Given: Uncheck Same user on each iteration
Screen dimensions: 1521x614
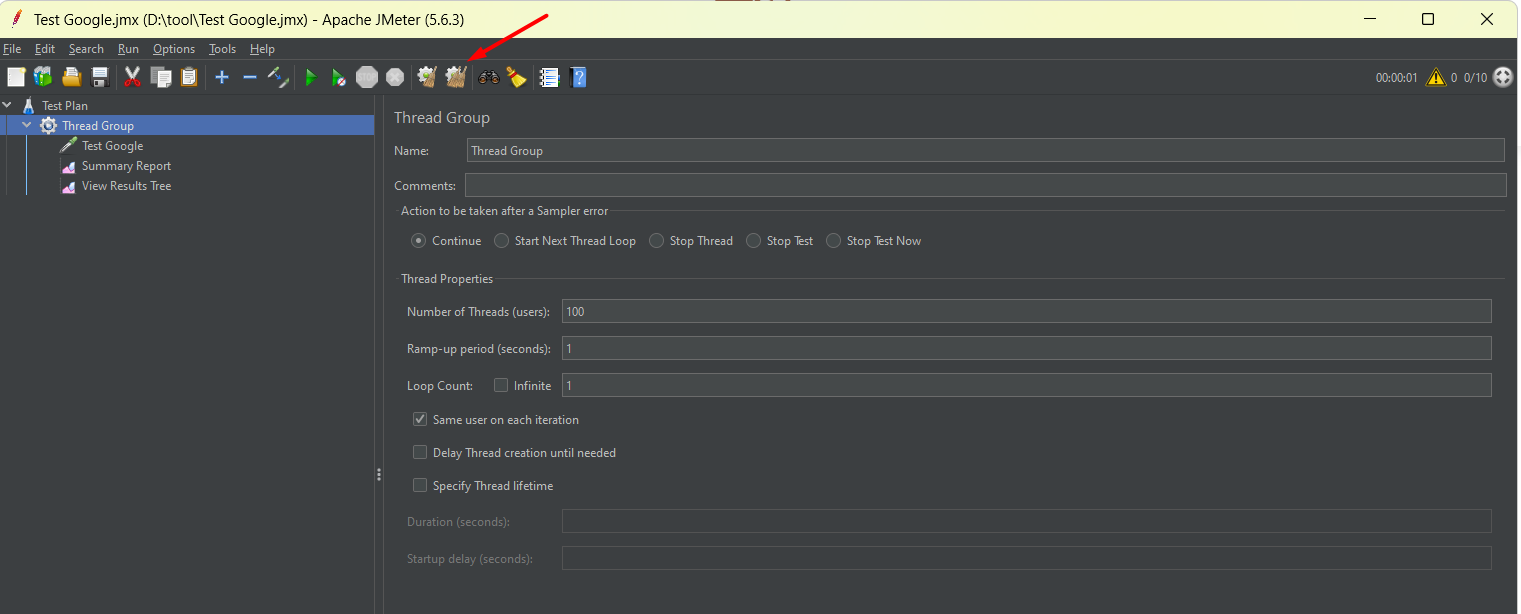Looking at the screenshot, I should point(420,420).
